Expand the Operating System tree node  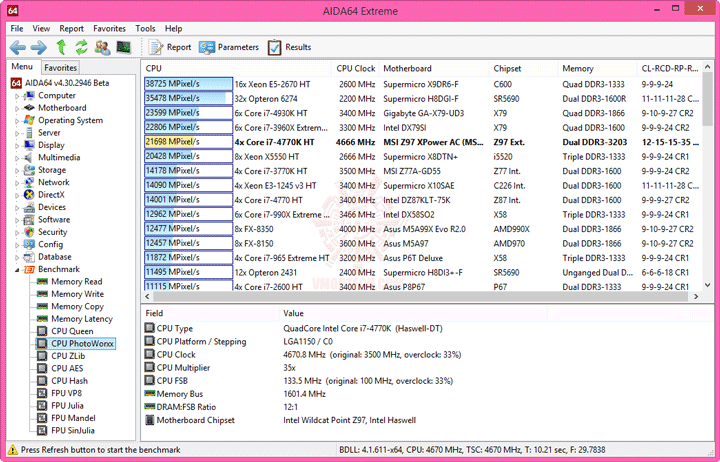pyautogui.click(x=17, y=121)
